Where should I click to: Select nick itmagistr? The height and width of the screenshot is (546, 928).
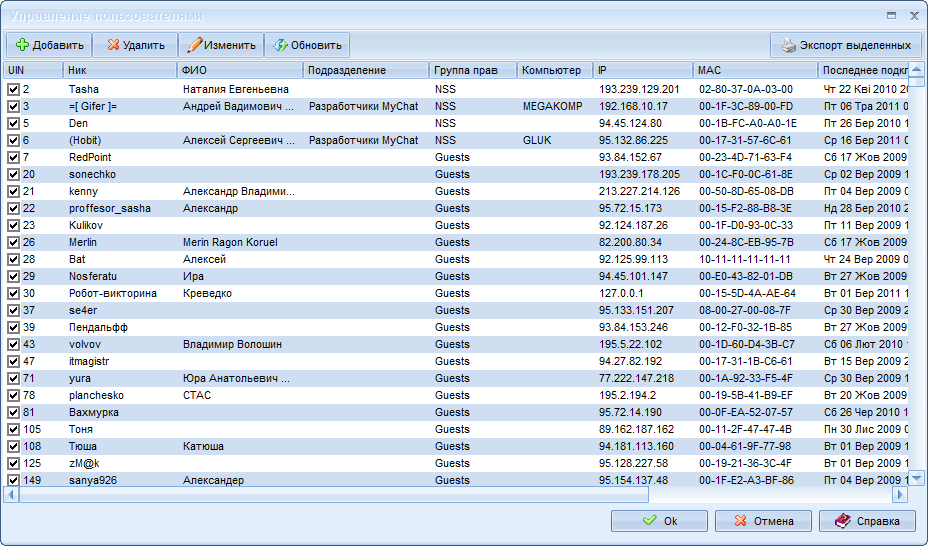pos(89,361)
